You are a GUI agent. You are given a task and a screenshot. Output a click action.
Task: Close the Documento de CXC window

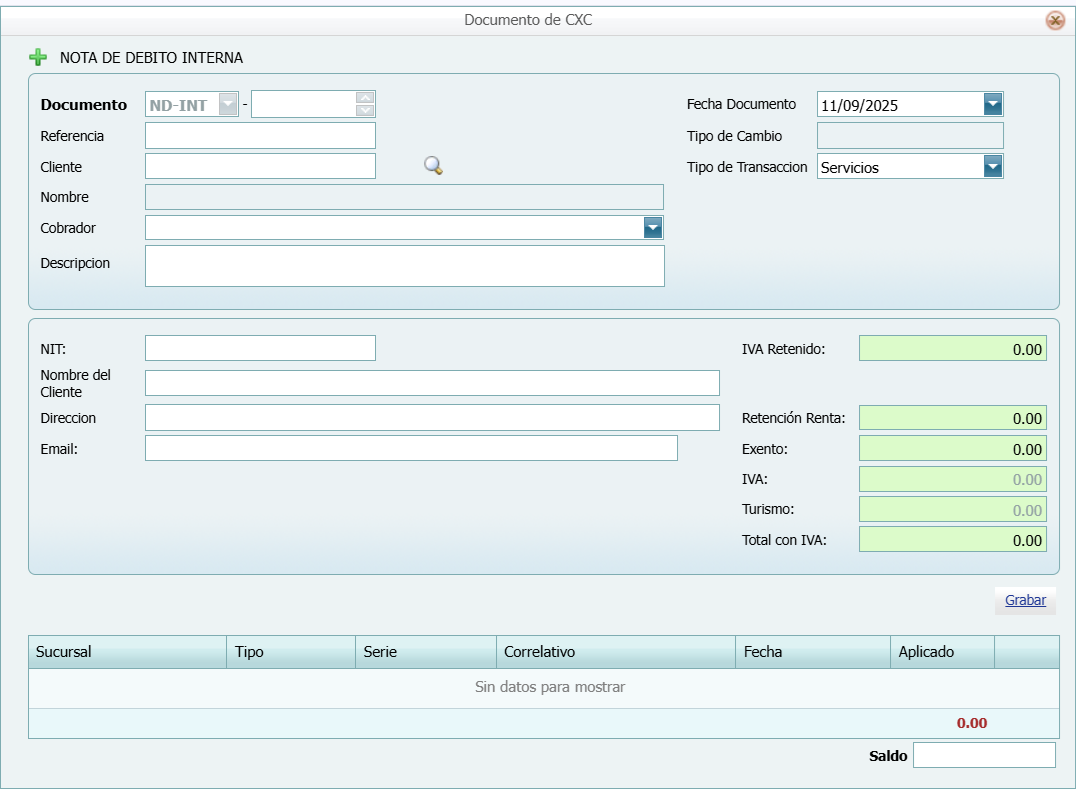pos(1054,20)
